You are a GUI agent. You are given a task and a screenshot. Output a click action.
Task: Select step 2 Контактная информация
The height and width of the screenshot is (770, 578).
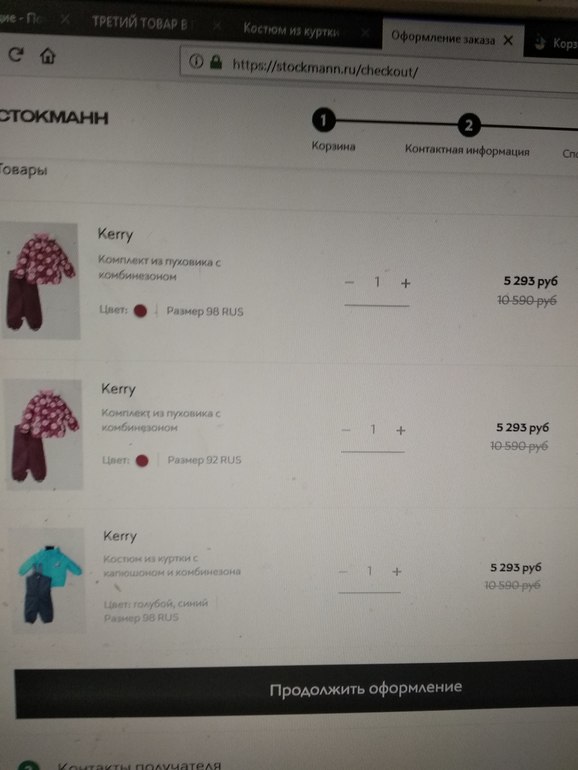coord(468,126)
